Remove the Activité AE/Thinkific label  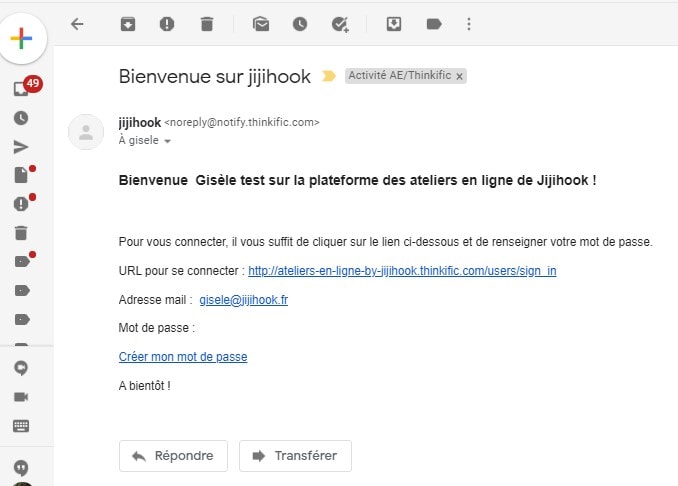coord(460,77)
